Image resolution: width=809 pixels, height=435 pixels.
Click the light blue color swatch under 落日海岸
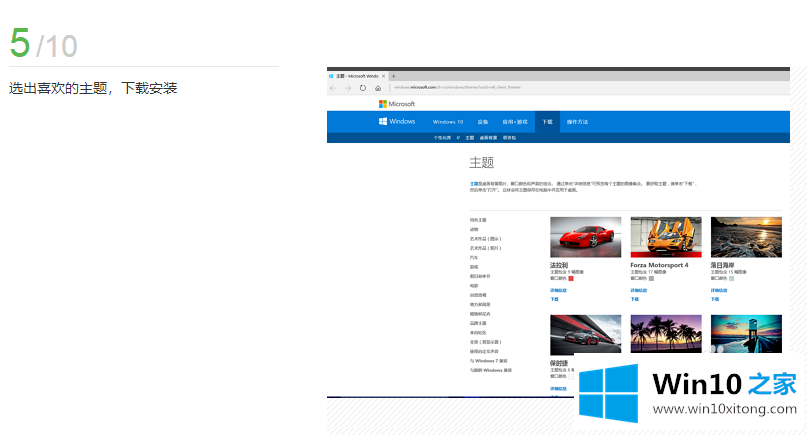click(731, 278)
